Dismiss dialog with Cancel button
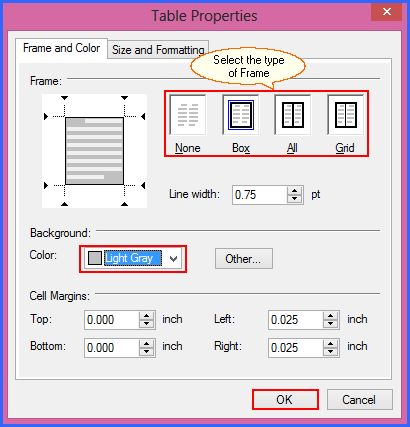This screenshot has width=410, height=427. click(359, 400)
